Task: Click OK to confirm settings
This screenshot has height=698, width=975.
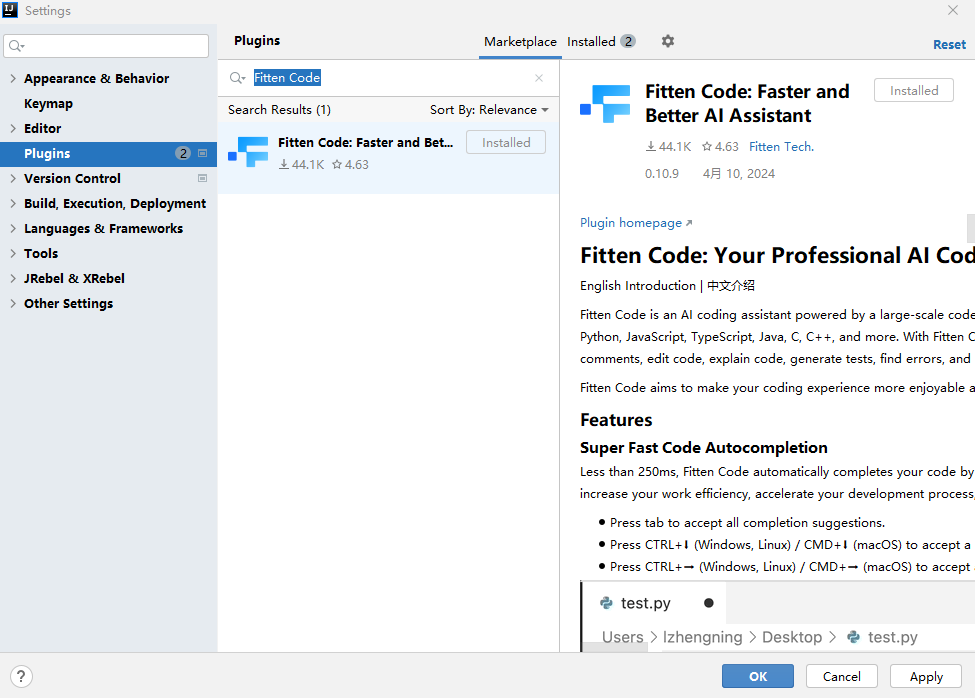Action: tap(757, 676)
